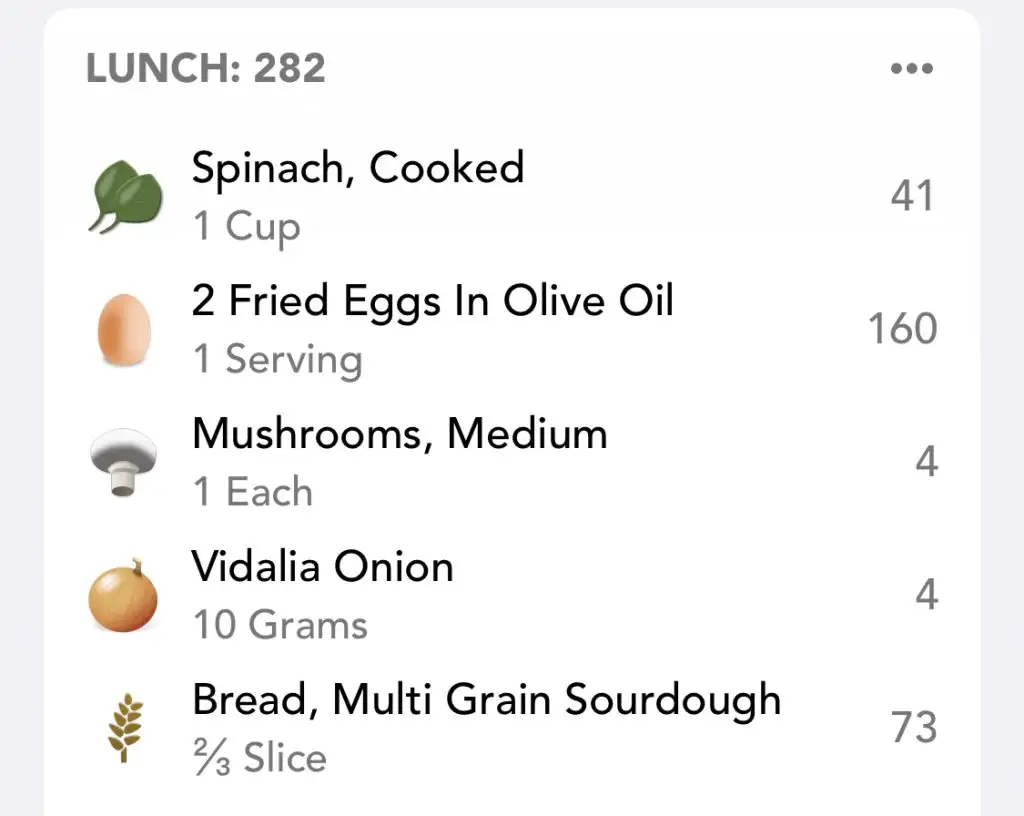Click the spinach leaf icon

pos(125,198)
